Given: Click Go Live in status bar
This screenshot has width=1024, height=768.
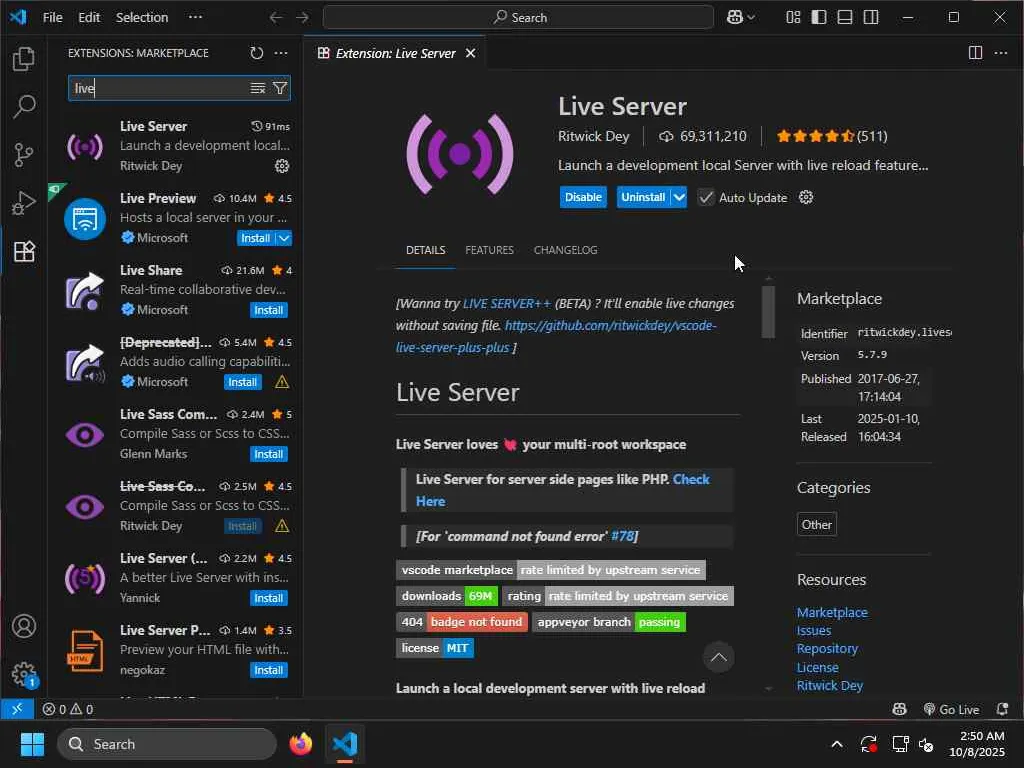Looking at the screenshot, I should click(952, 709).
